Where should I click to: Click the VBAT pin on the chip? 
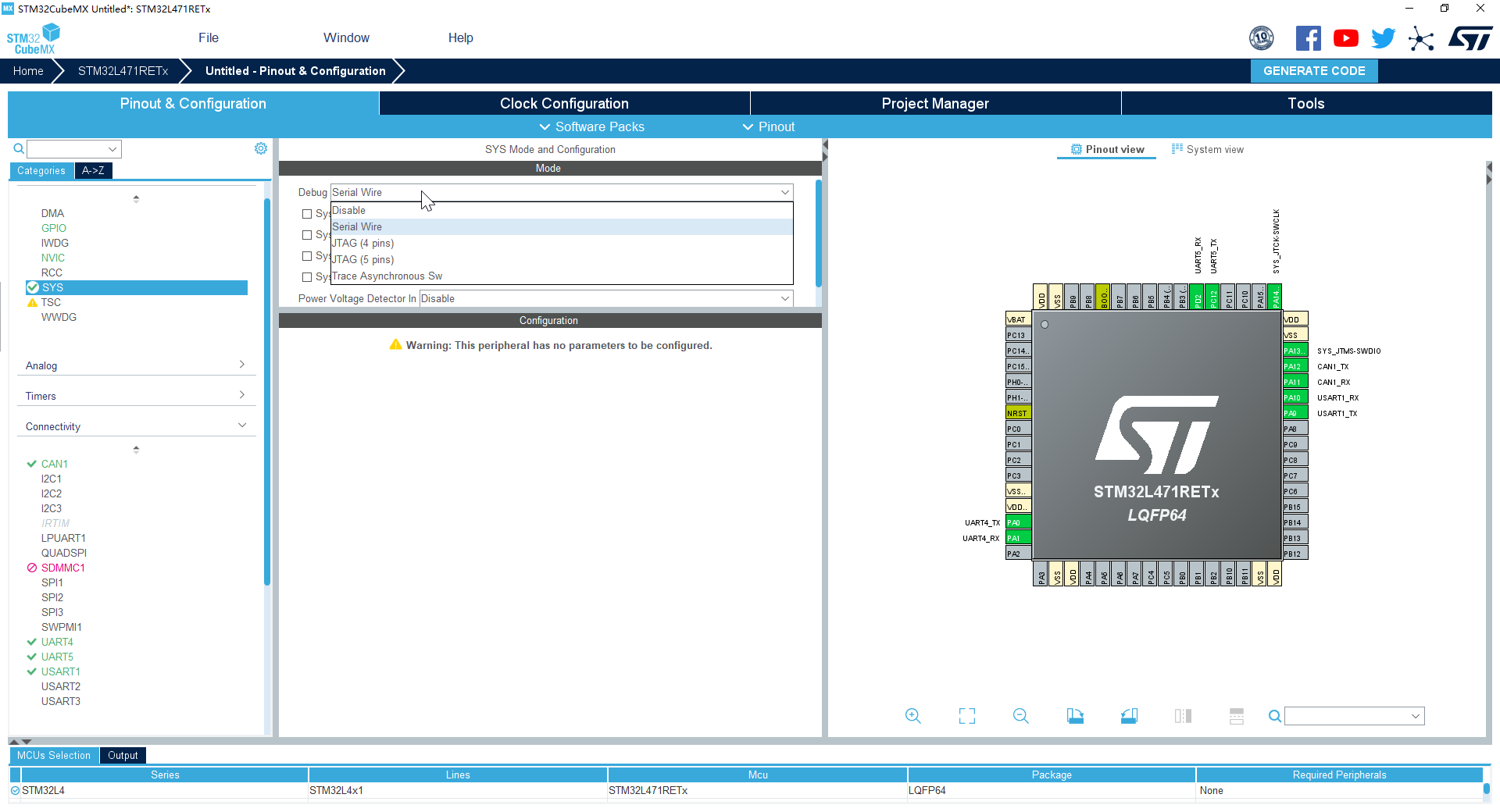(1018, 319)
